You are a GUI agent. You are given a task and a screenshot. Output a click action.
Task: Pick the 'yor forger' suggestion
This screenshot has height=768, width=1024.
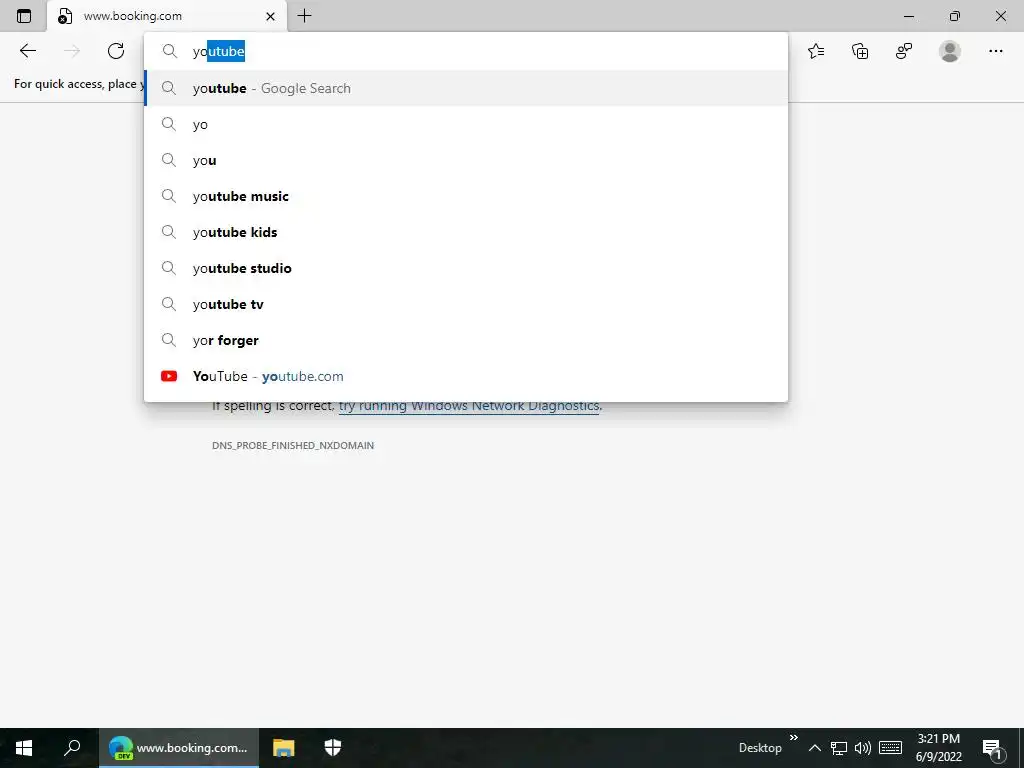click(x=466, y=340)
